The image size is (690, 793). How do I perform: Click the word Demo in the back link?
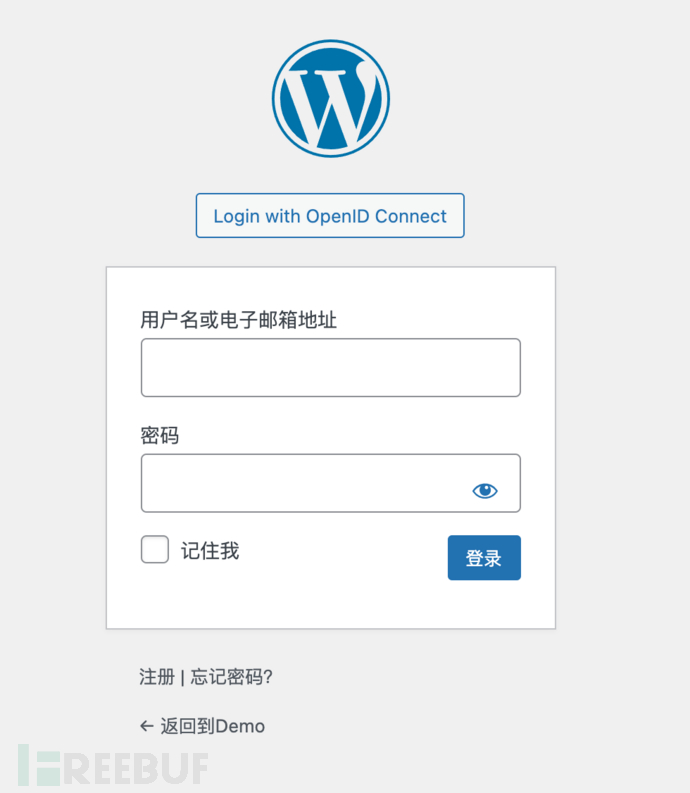point(240,727)
